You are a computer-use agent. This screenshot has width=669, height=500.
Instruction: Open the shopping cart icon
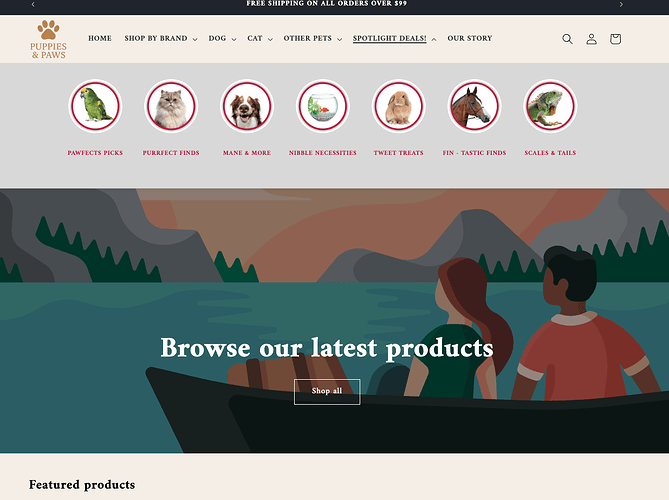615,39
